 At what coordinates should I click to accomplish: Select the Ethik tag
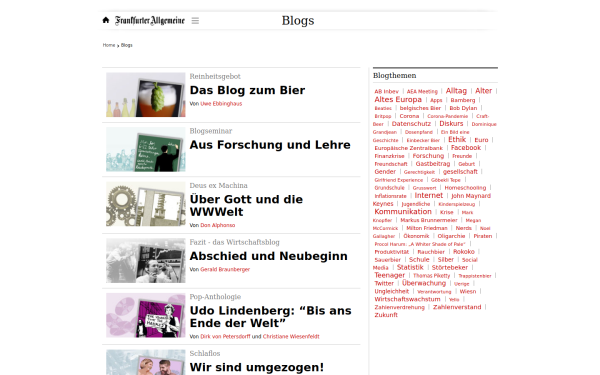(457, 140)
